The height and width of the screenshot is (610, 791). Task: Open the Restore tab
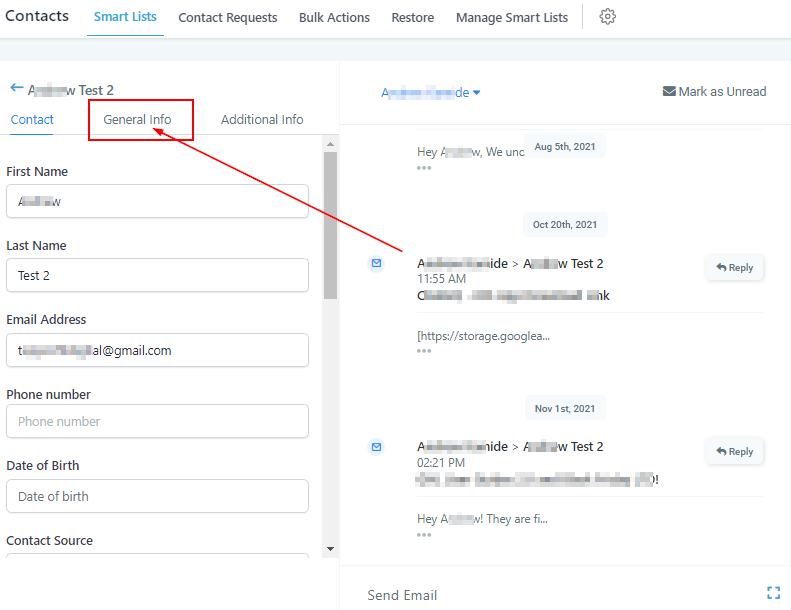(412, 17)
